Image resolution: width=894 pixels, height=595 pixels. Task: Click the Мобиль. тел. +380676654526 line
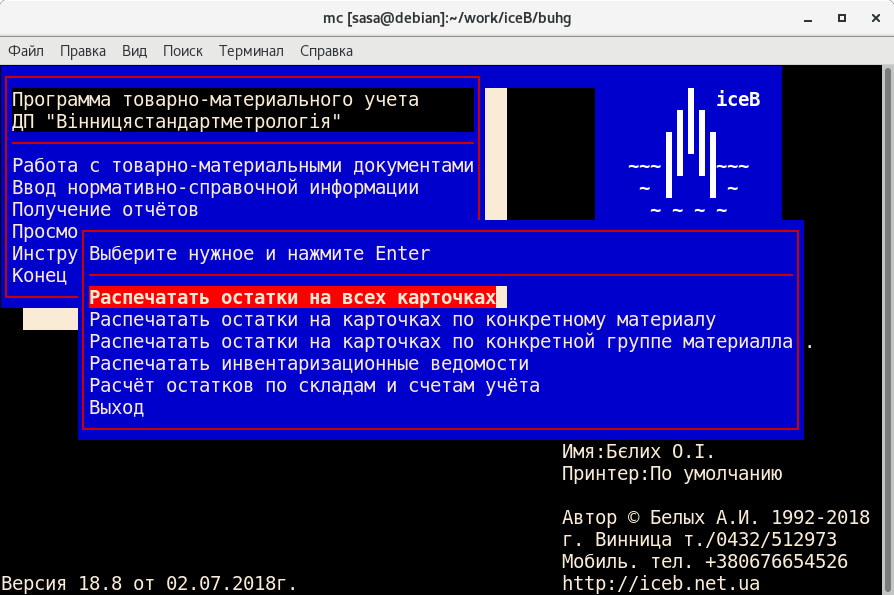tap(705, 561)
